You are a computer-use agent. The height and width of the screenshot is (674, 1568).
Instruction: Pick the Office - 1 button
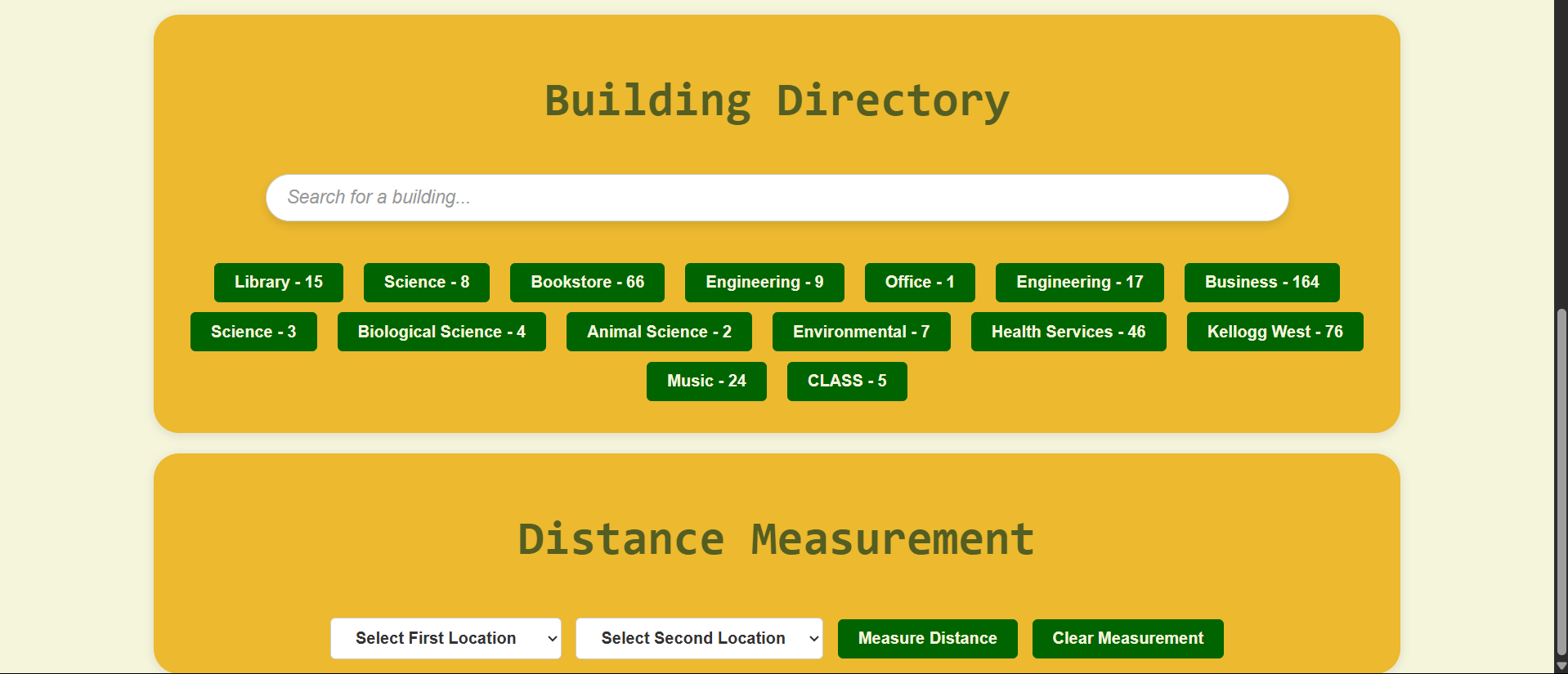(x=920, y=283)
